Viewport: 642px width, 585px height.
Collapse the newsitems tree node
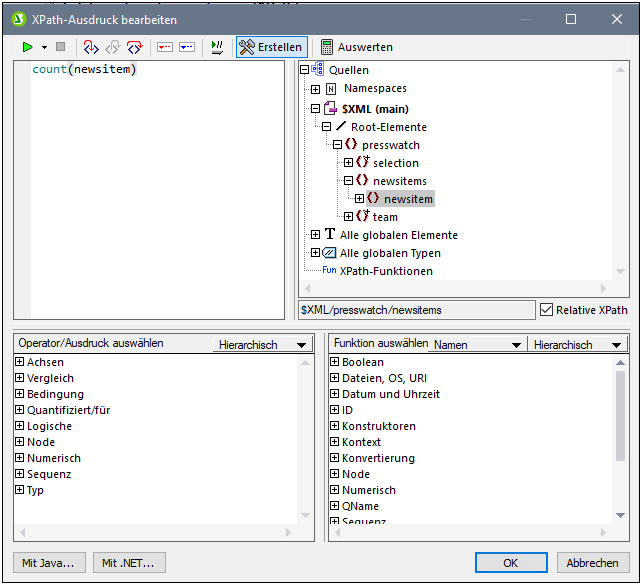coord(348,181)
